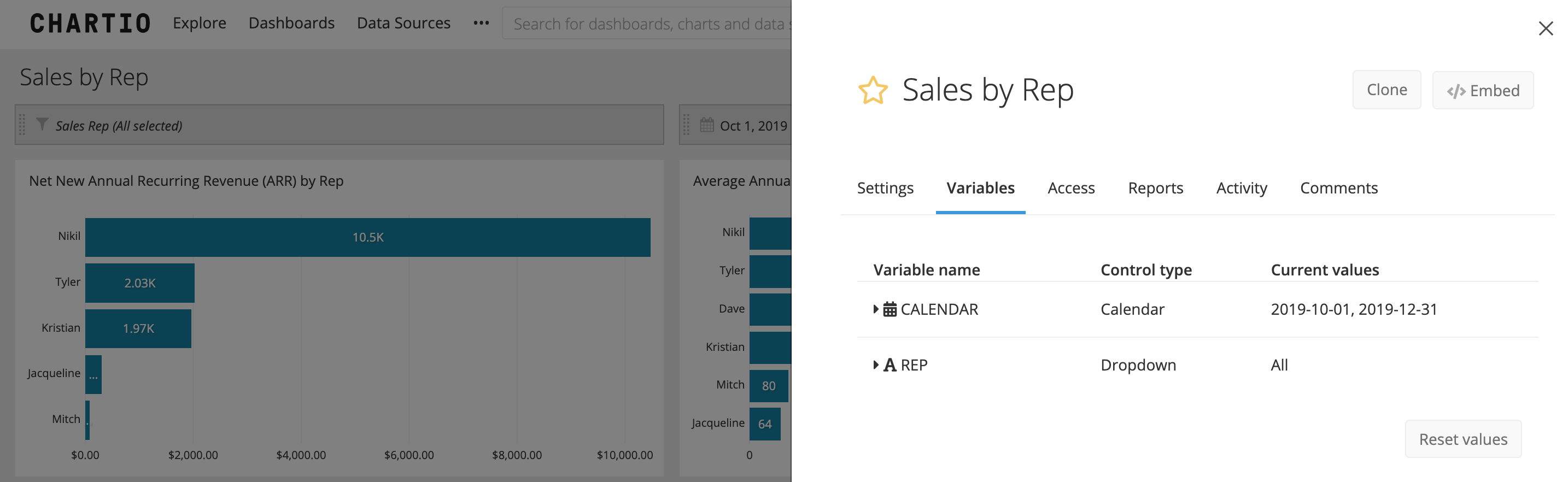Click the CALENDAR variable calendar icon
Viewport: 1568px width, 482px height.
point(890,309)
